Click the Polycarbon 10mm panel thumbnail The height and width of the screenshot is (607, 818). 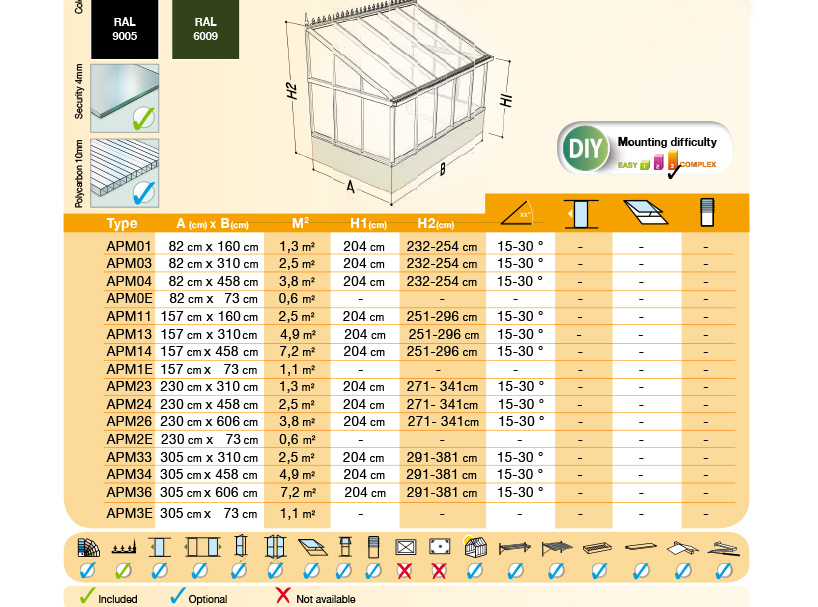[x=125, y=173]
